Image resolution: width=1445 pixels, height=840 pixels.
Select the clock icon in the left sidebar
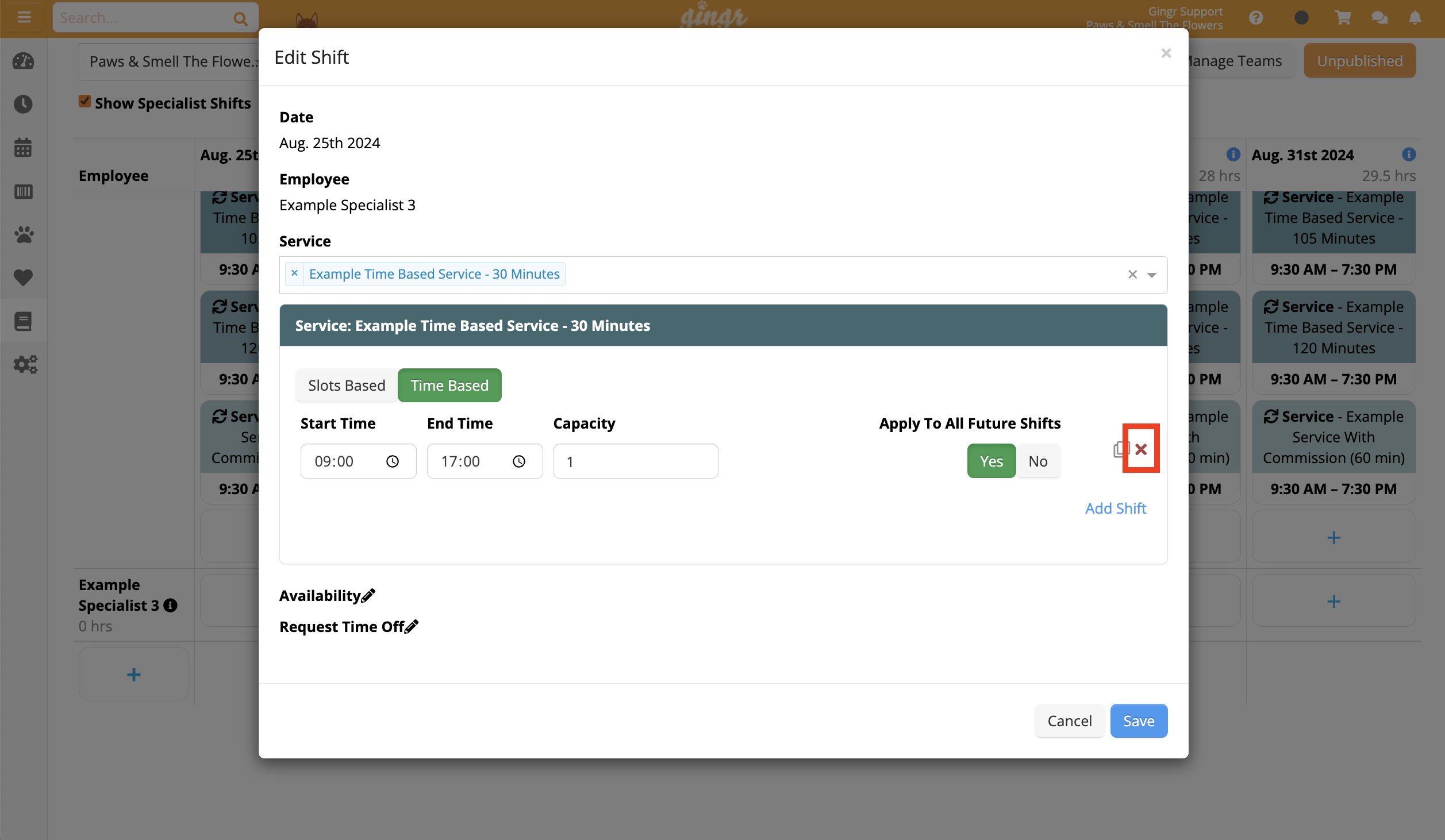(23, 104)
